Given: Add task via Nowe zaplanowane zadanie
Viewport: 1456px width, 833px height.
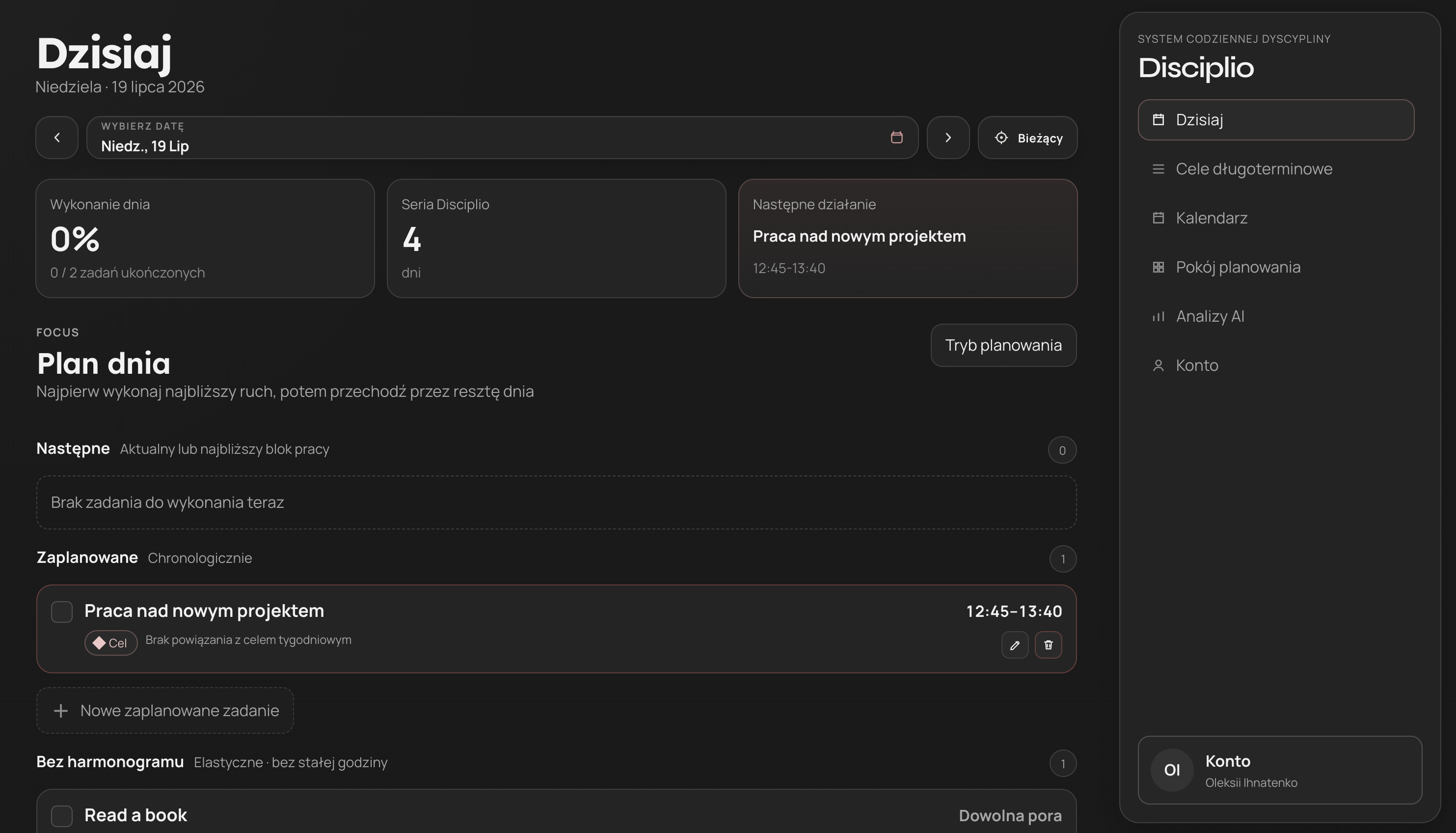Looking at the screenshot, I should tap(165, 711).
